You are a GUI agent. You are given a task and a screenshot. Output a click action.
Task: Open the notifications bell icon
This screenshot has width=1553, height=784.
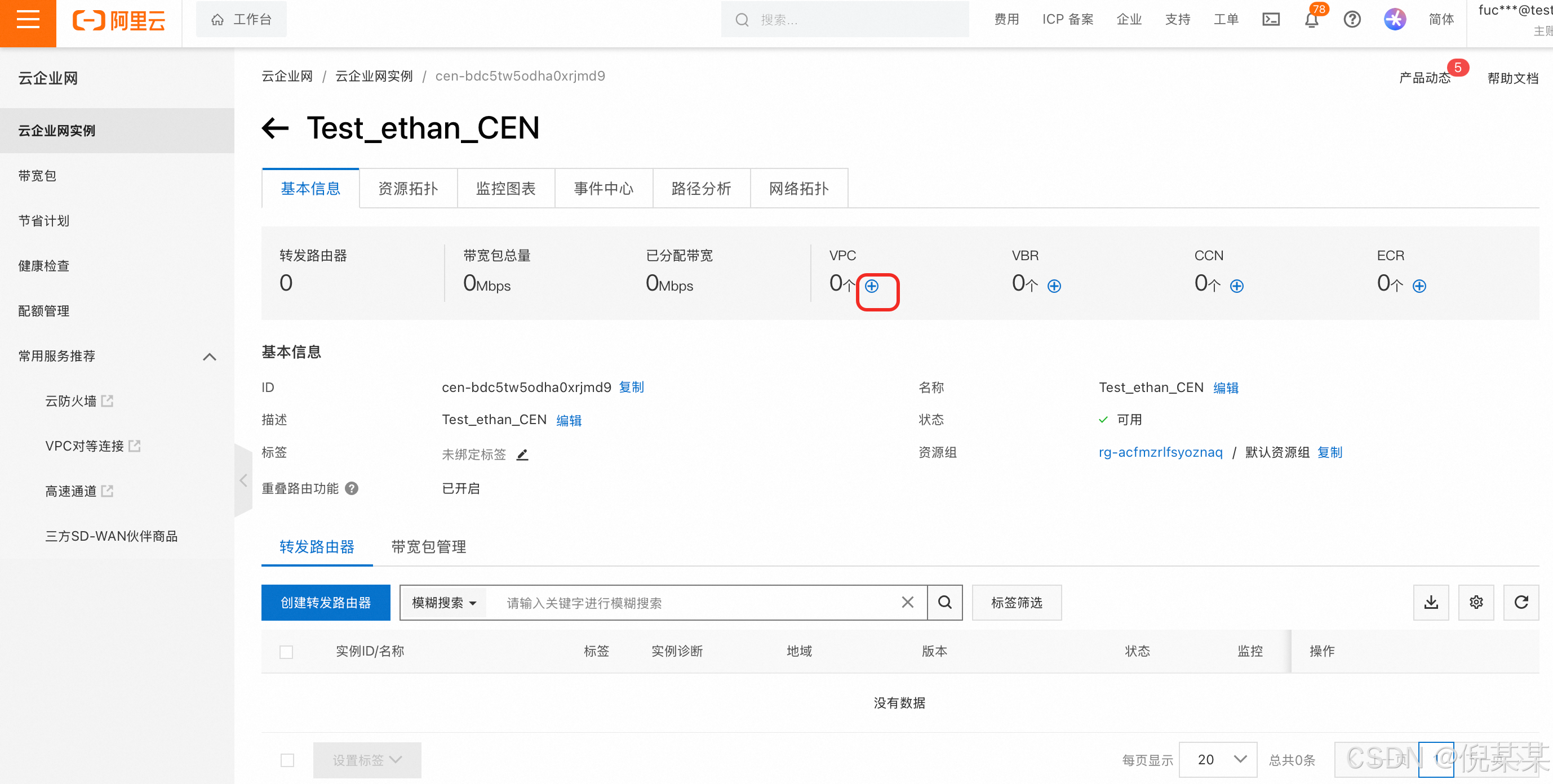1311,20
